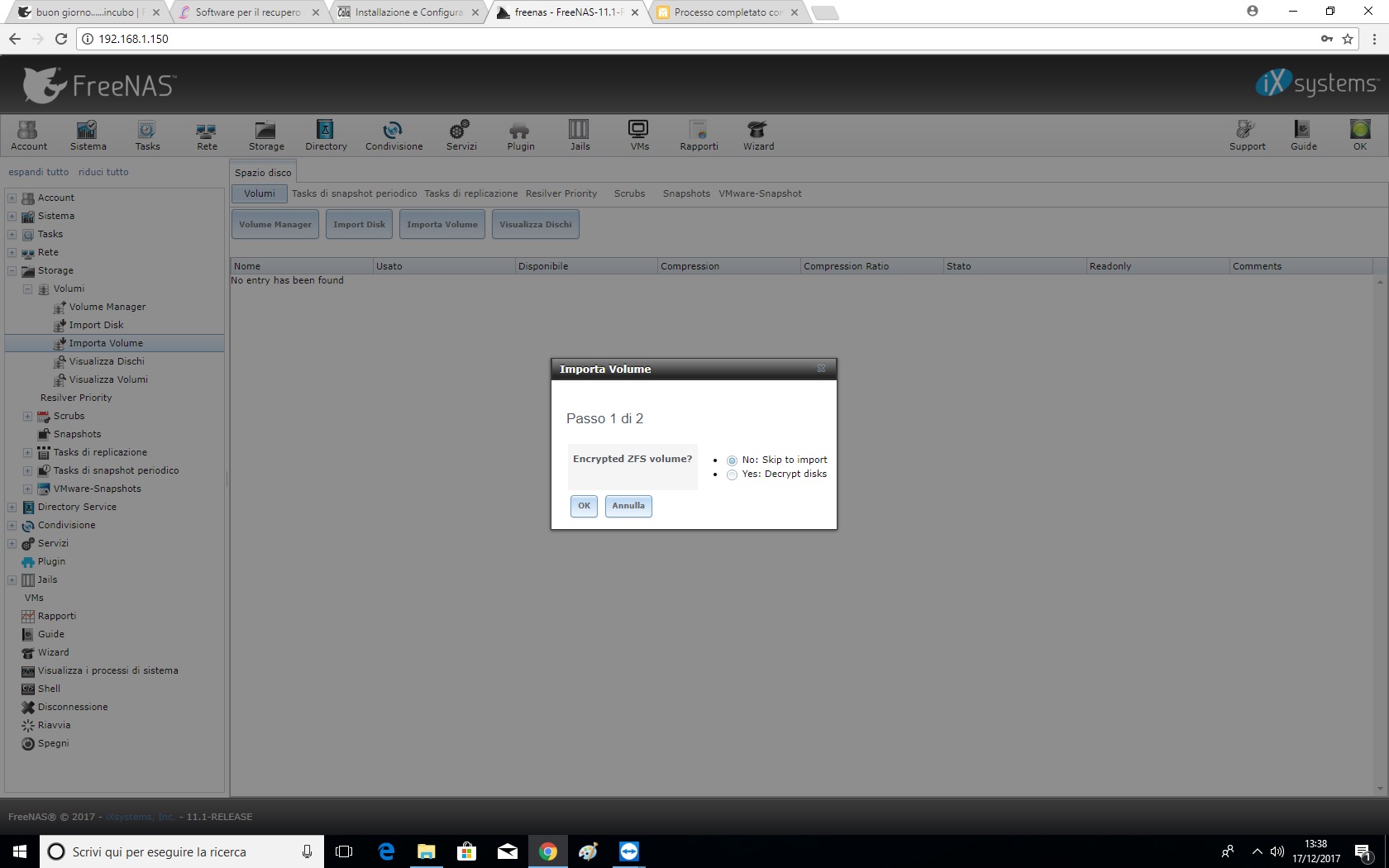
Task: Click the VMs monitor icon
Action: coord(639,135)
